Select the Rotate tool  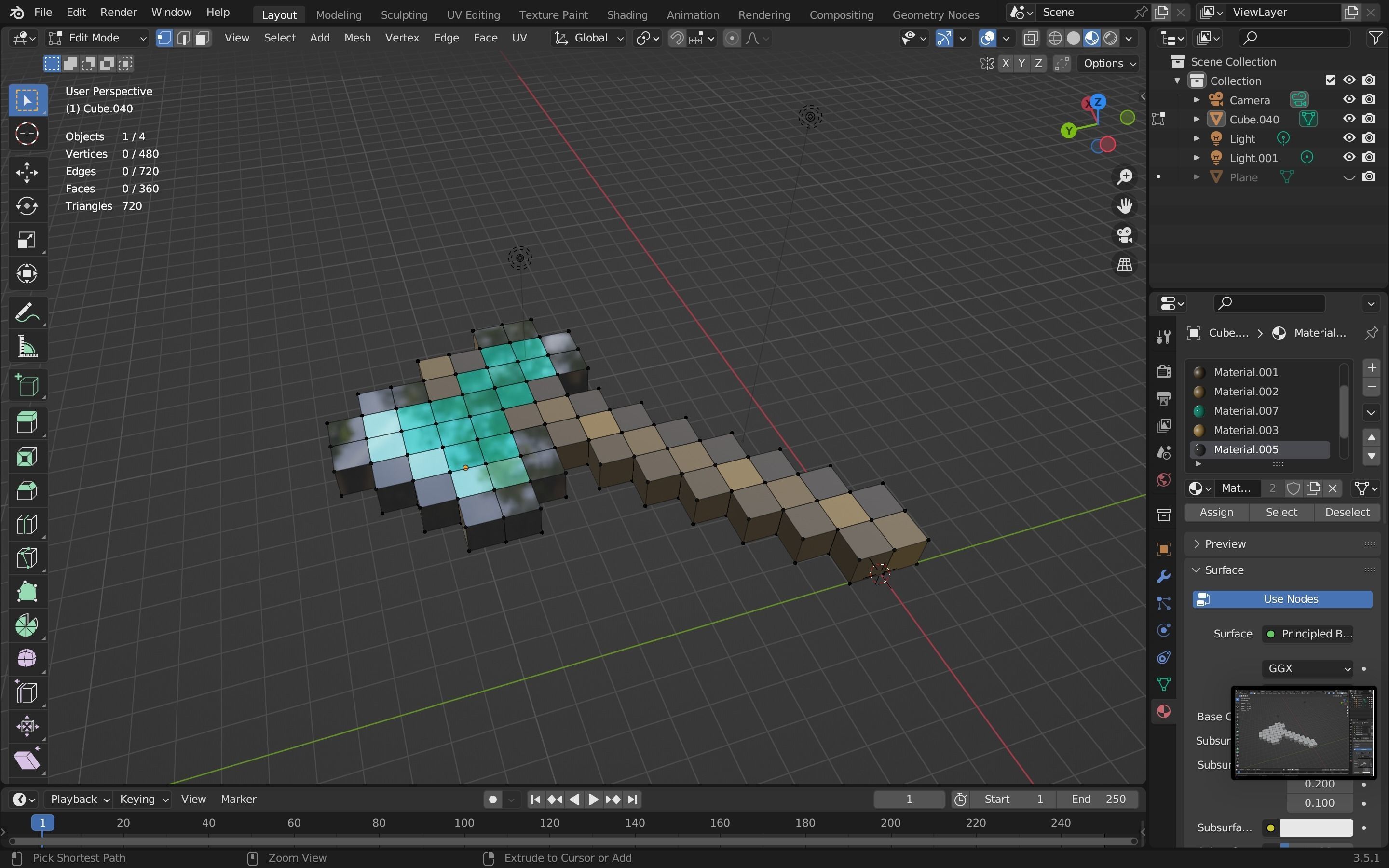[x=27, y=206]
